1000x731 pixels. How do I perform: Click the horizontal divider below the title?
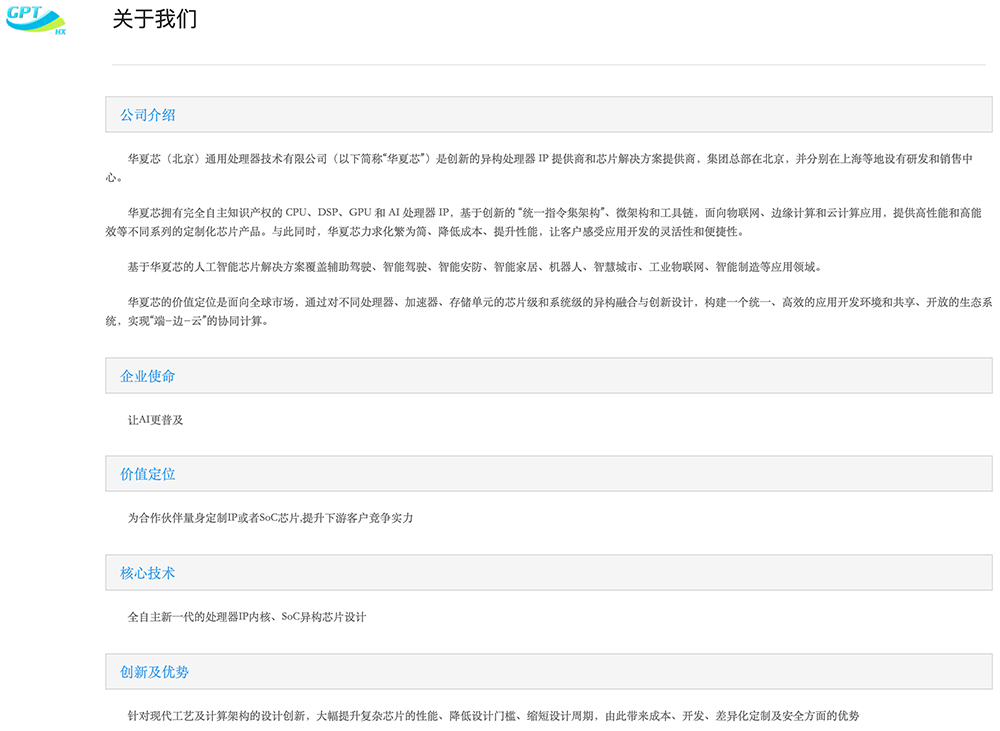coord(548,65)
